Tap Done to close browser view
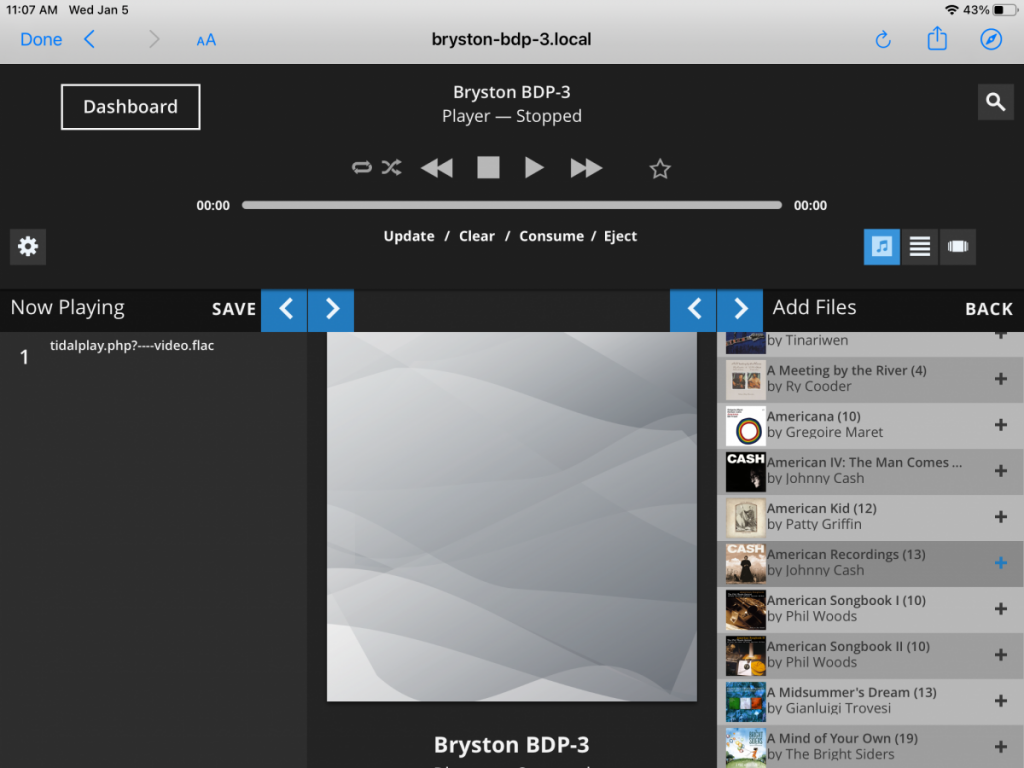 41,40
